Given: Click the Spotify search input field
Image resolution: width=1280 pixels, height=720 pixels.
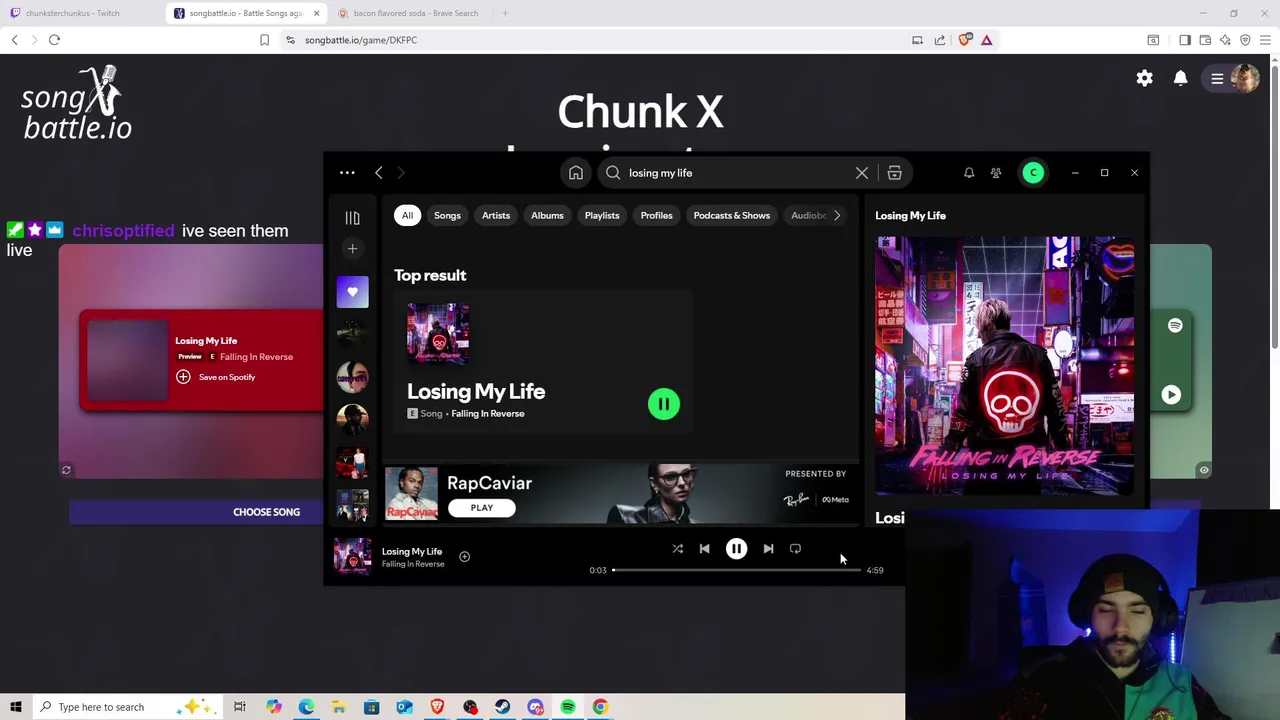Looking at the screenshot, I should coord(740,173).
